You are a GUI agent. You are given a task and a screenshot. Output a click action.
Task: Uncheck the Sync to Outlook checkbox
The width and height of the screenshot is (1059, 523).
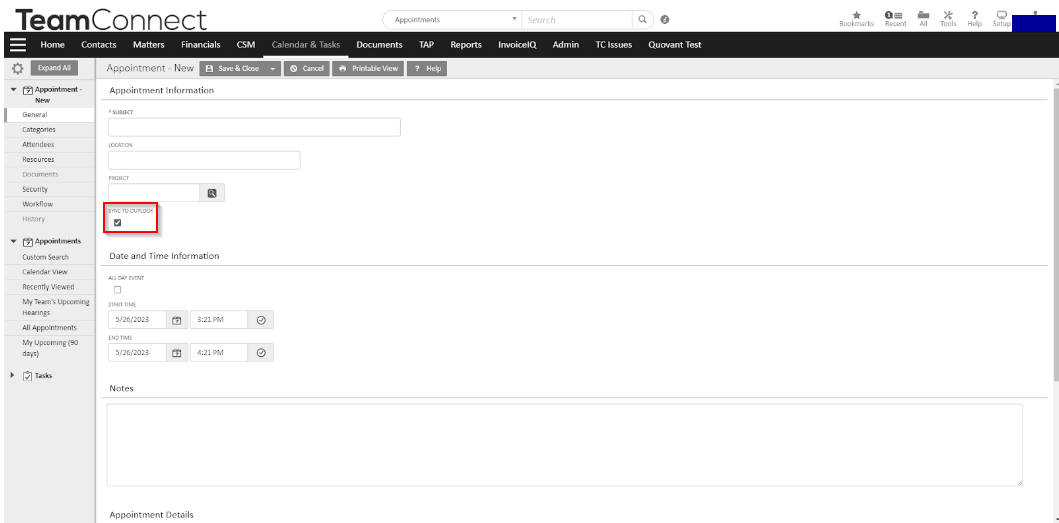click(x=118, y=223)
